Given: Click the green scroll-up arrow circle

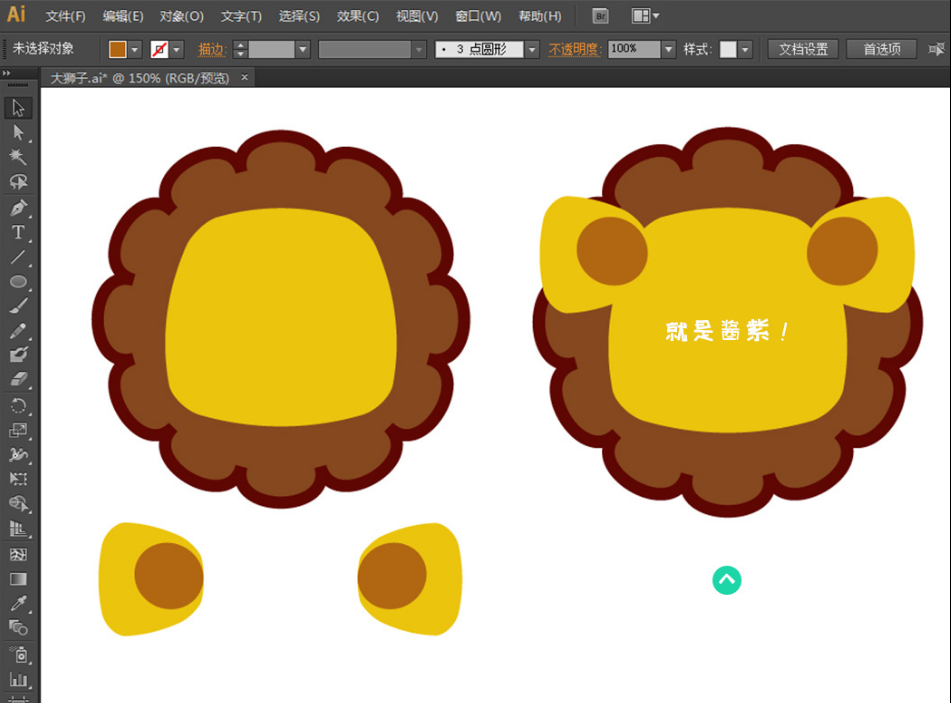Looking at the screenshot, I should [727, 579].
